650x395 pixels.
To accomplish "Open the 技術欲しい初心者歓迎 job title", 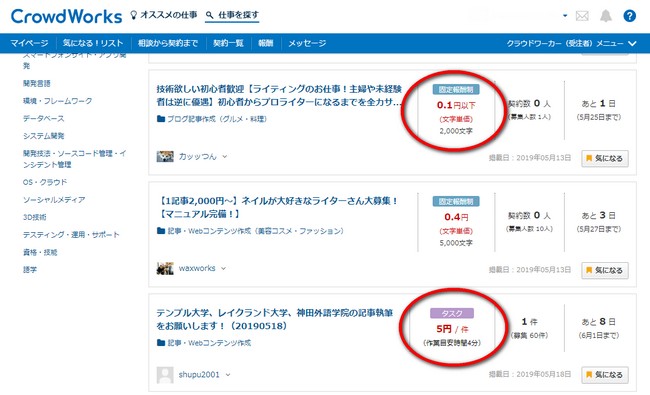I will (279, 95).
